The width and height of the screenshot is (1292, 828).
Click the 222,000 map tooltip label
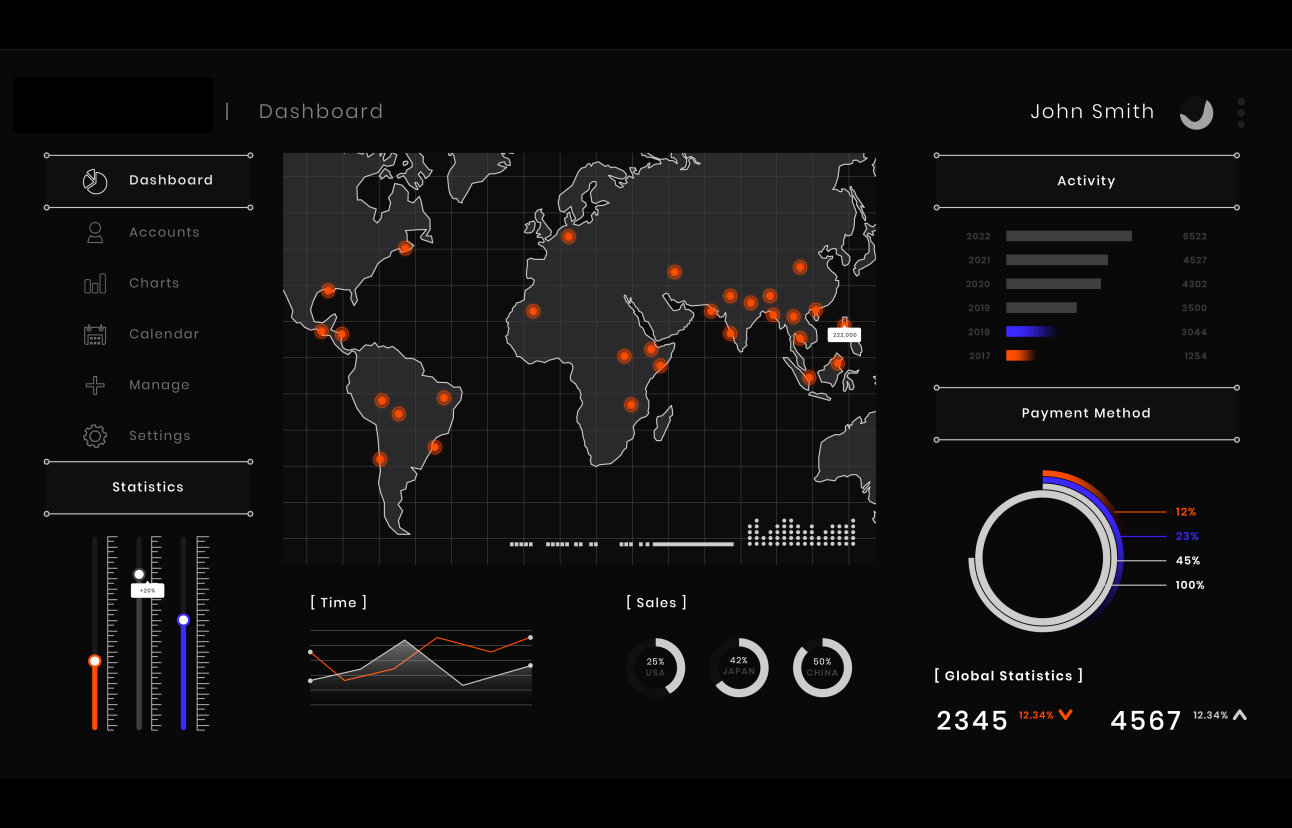coord(844,335)
